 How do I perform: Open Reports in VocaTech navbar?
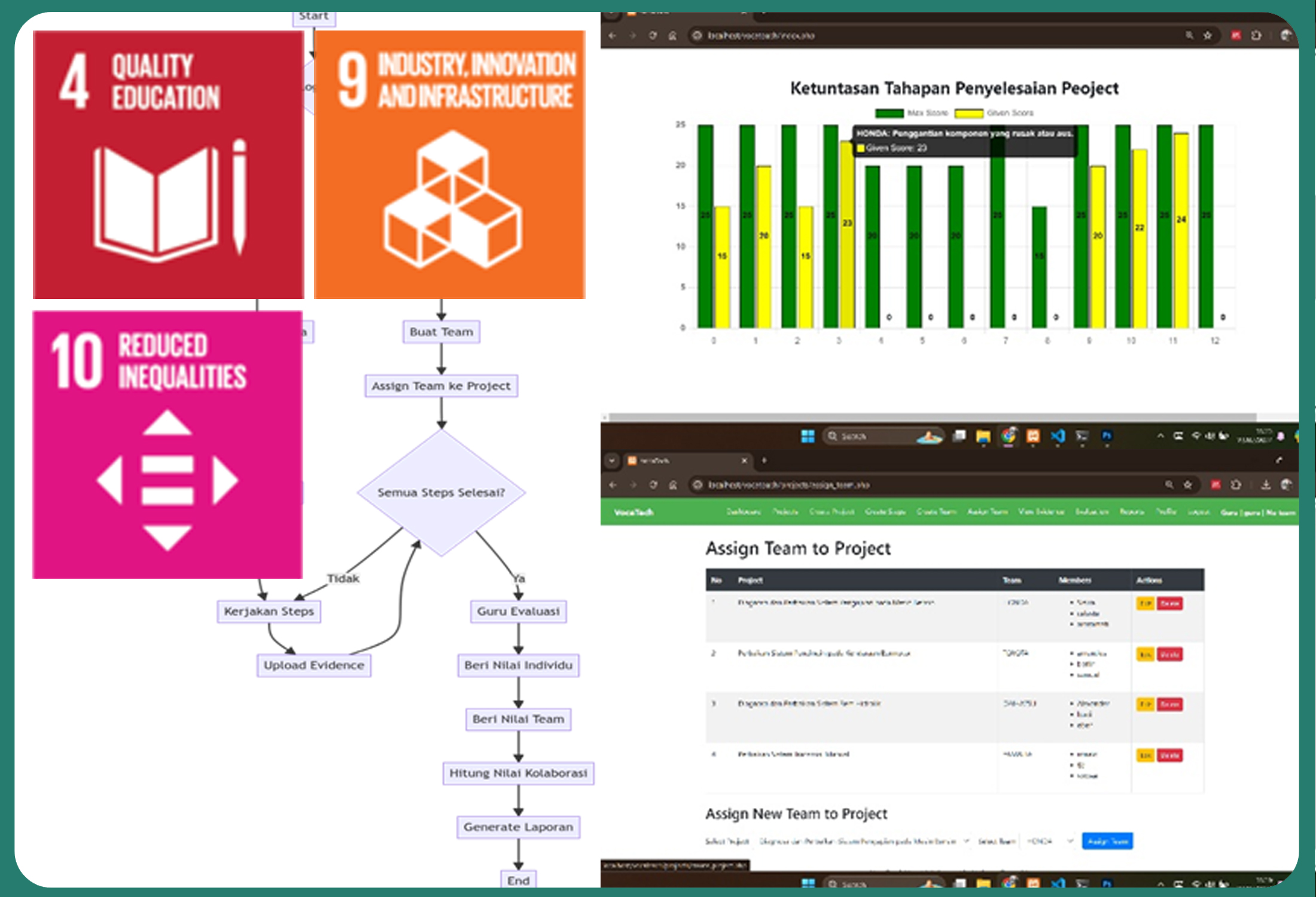point(1132,512)
